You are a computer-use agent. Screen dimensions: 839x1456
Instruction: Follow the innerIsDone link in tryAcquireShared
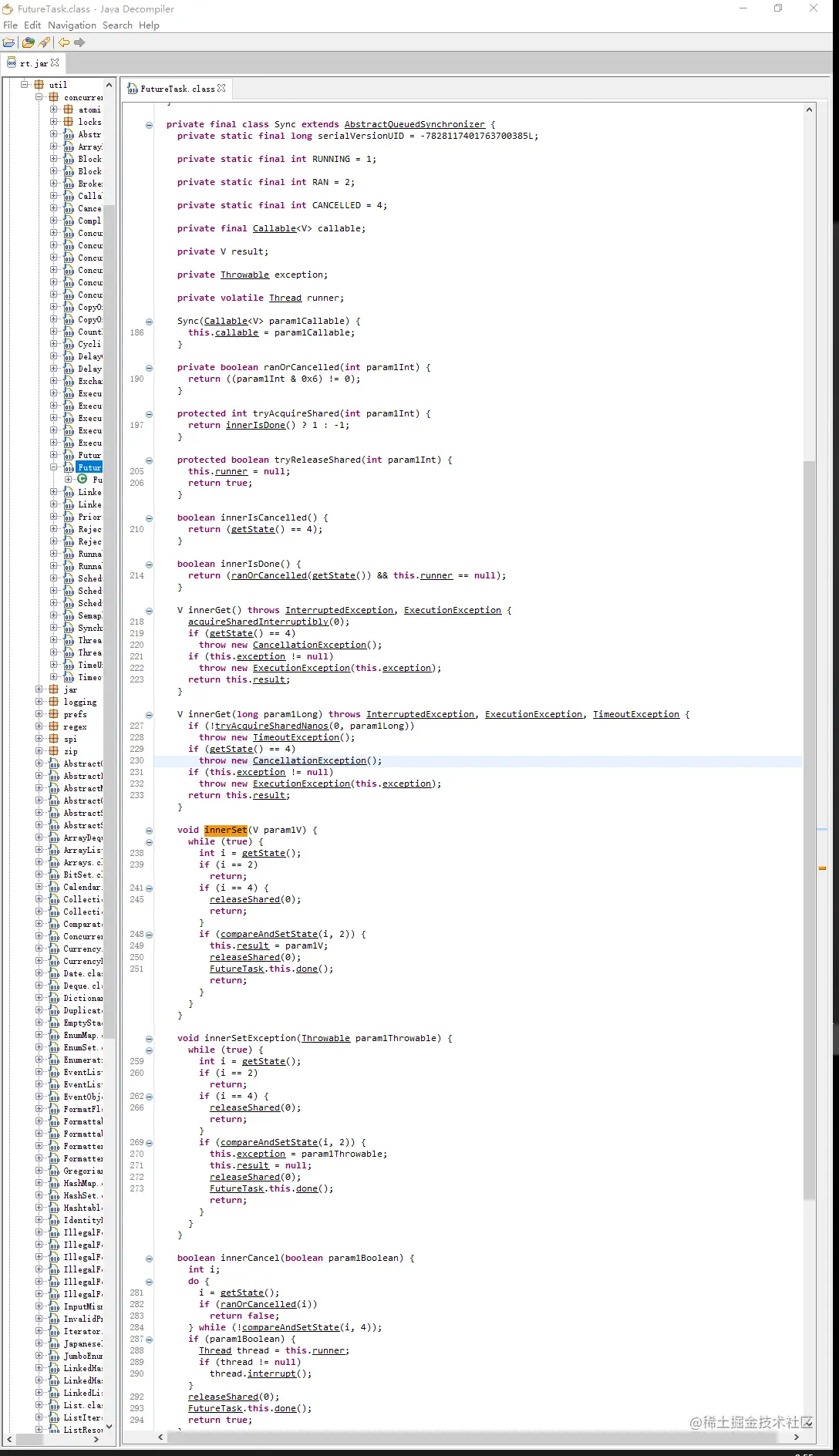pos(255,425)
